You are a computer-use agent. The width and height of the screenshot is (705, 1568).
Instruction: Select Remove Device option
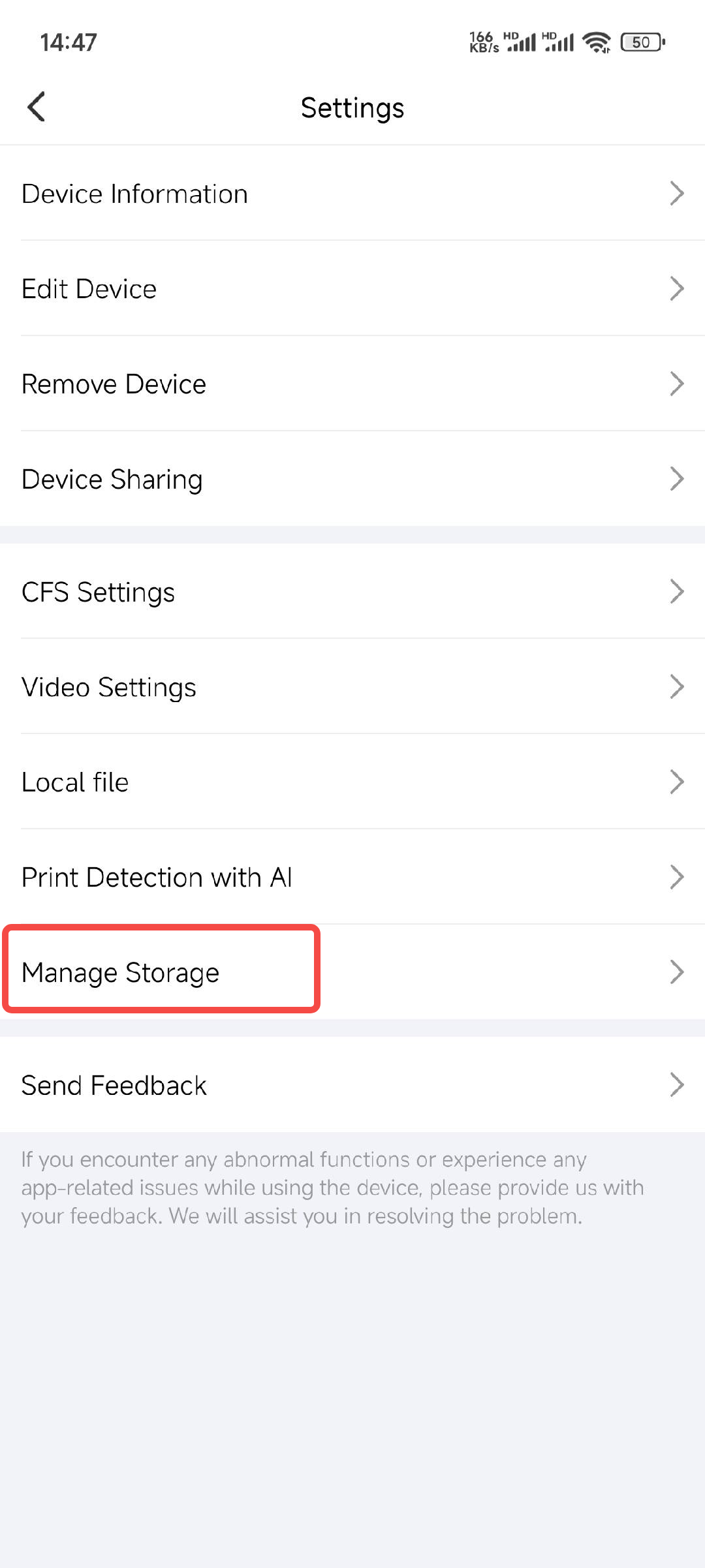click(114, 384)
